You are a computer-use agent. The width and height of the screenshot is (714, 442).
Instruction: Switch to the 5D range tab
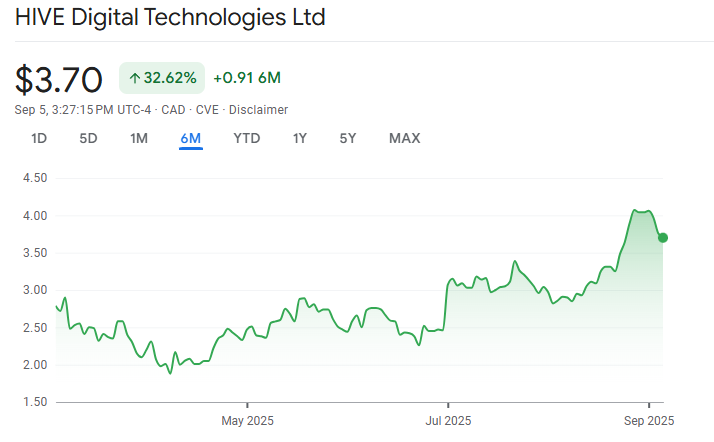pos(88,138)
